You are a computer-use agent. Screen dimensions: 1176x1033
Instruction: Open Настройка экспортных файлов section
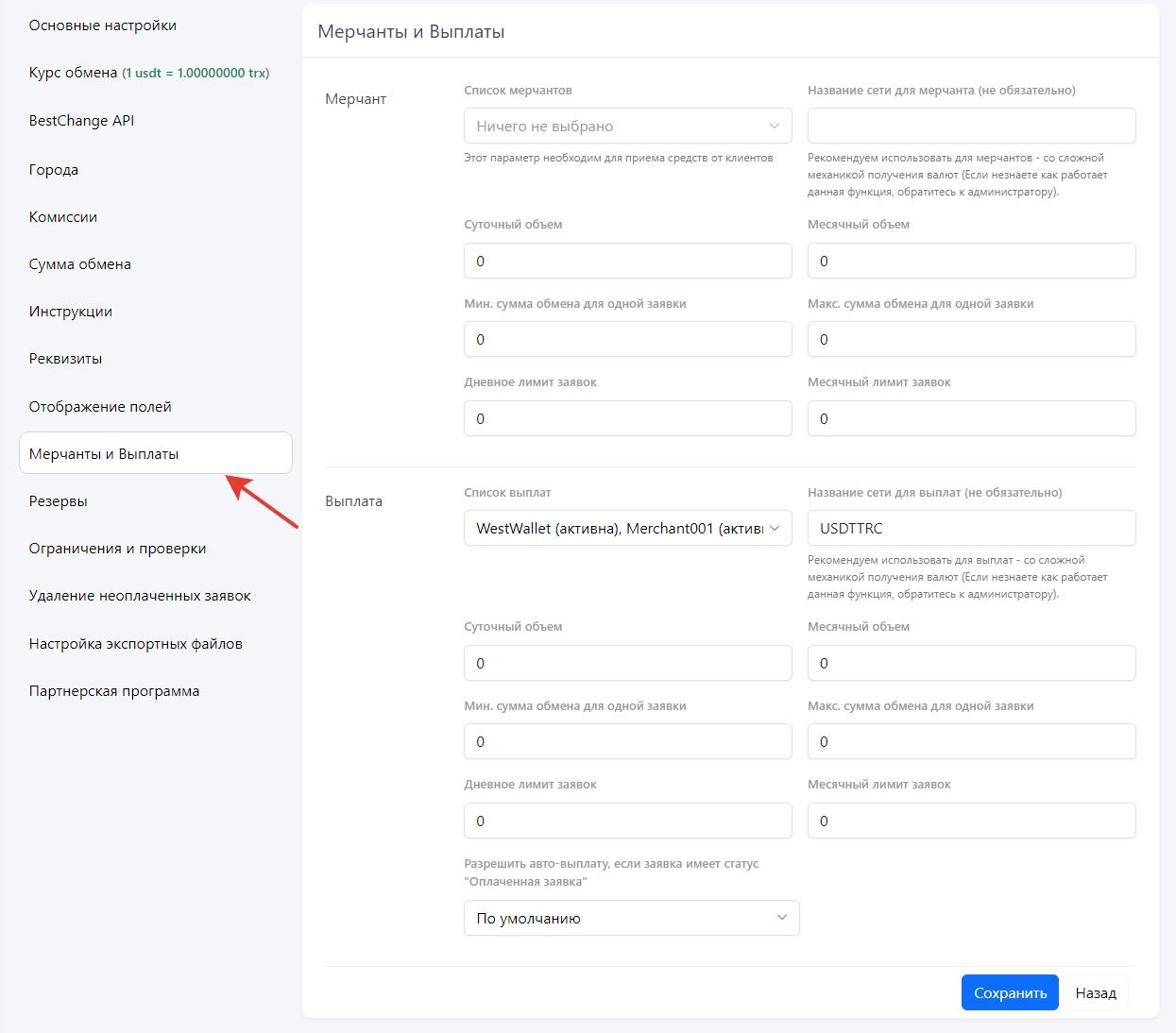pyautogui.click(x=136, y=644)
